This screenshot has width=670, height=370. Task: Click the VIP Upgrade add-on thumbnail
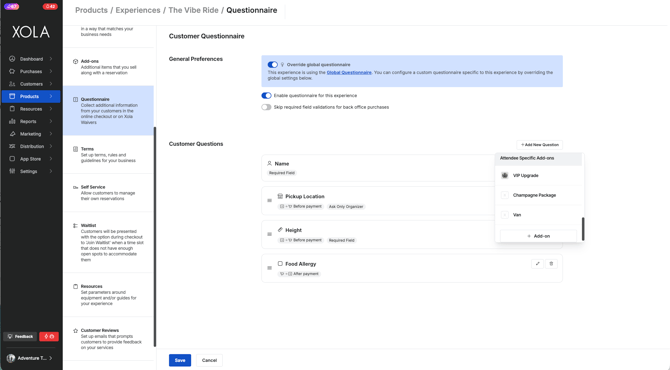[x=505, y=175]
